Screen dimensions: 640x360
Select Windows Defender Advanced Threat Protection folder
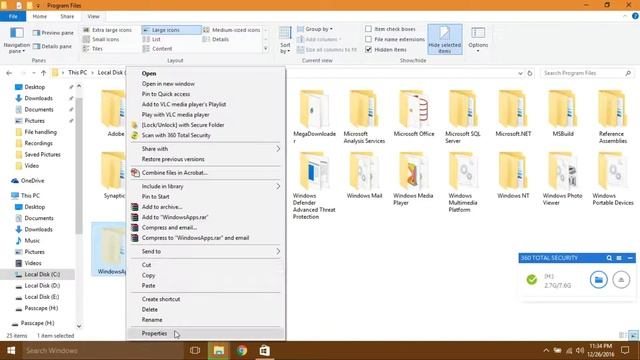pyautogui.click(x=314, y=186)
